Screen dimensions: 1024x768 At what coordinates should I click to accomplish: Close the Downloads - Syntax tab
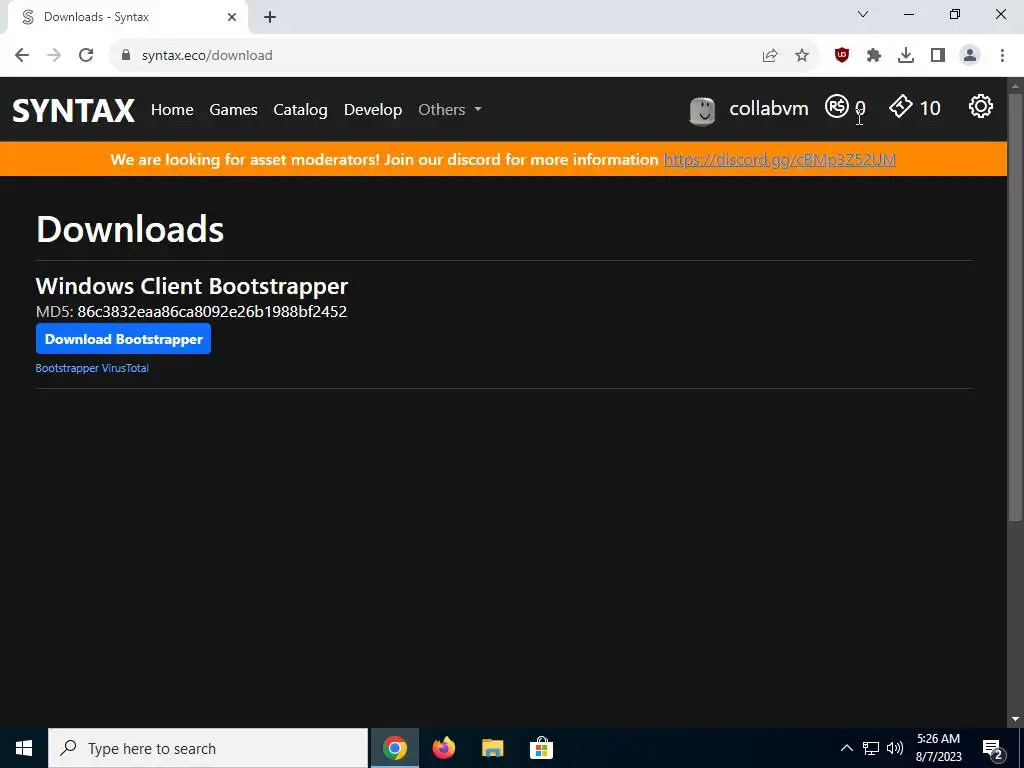232,17
